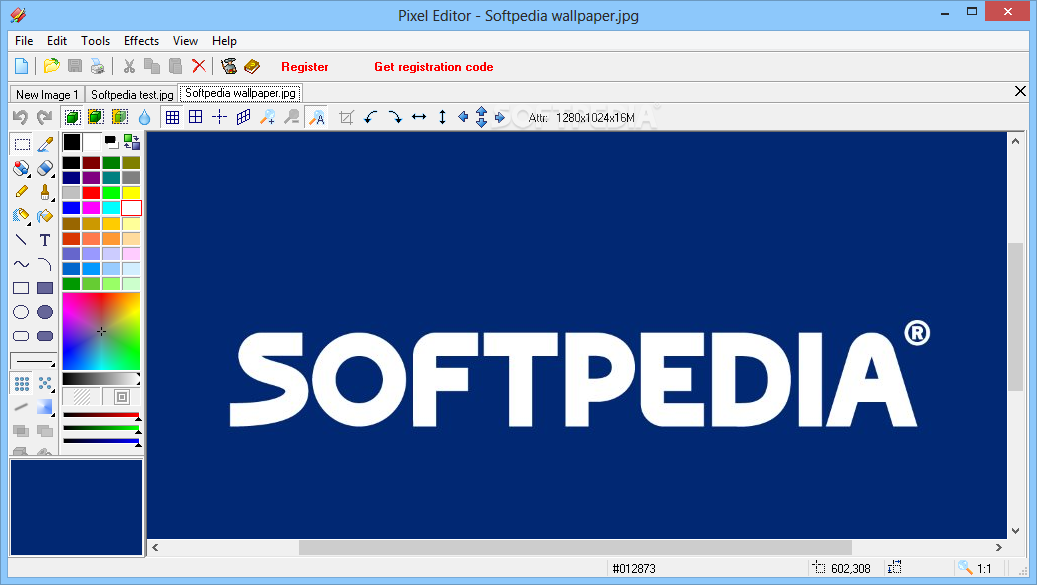Open a file with the folder icon

52,66
